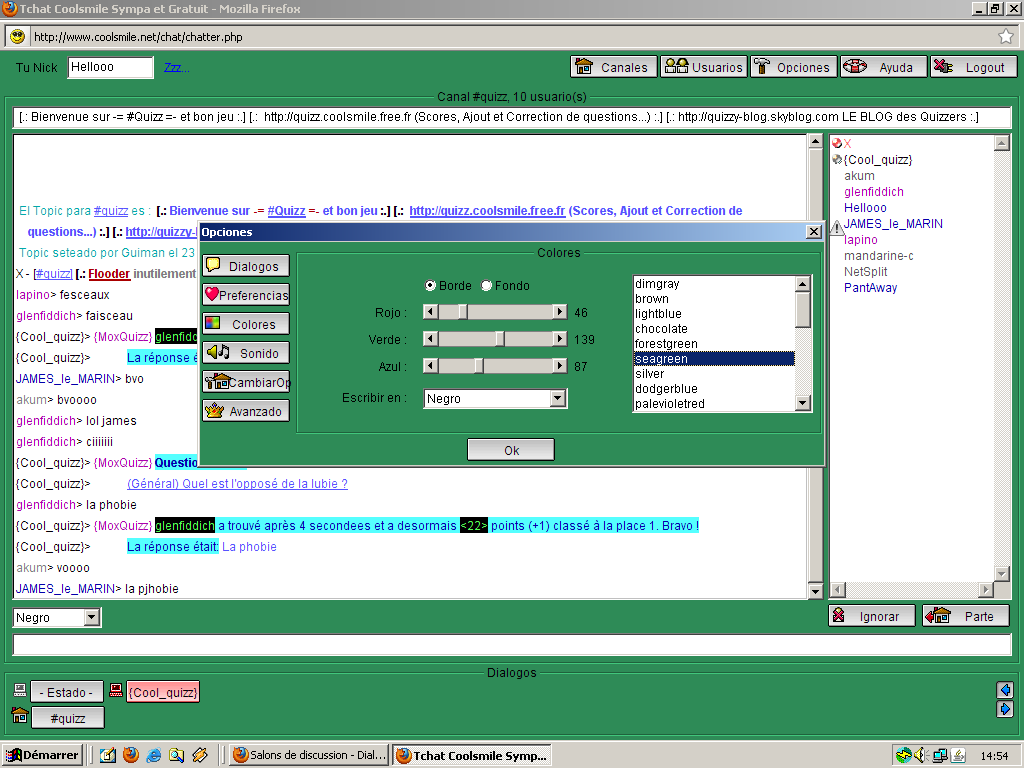Open Ayuda help
1024x768 pixels.
point(884,67)
